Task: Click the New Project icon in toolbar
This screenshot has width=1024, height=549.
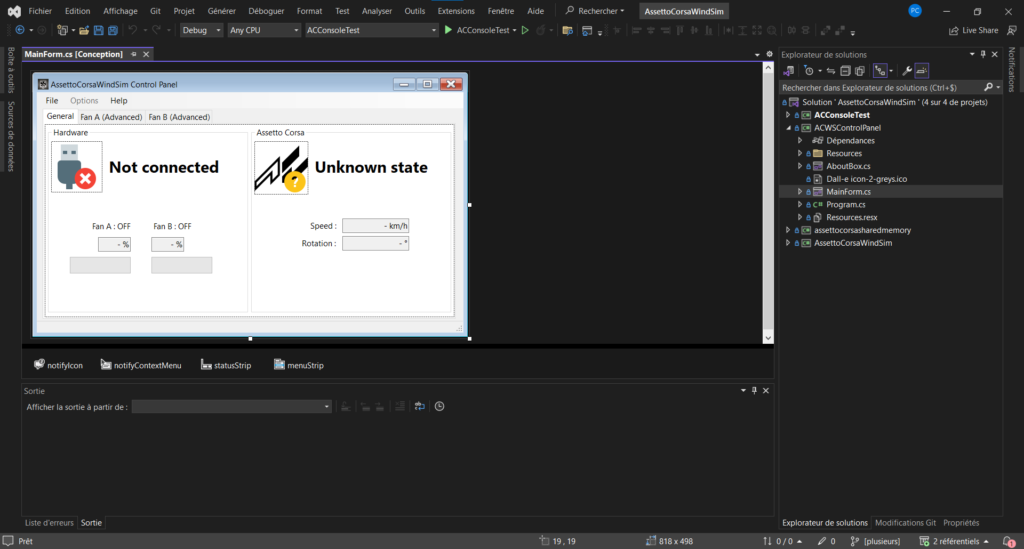Action: pyautogui.click(x=62, y=30)
